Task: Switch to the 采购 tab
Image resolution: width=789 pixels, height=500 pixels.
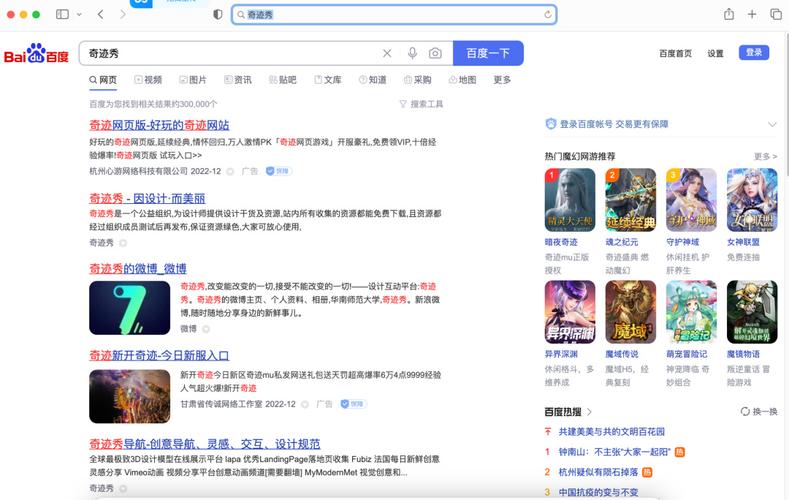Action: coord(418,80)
